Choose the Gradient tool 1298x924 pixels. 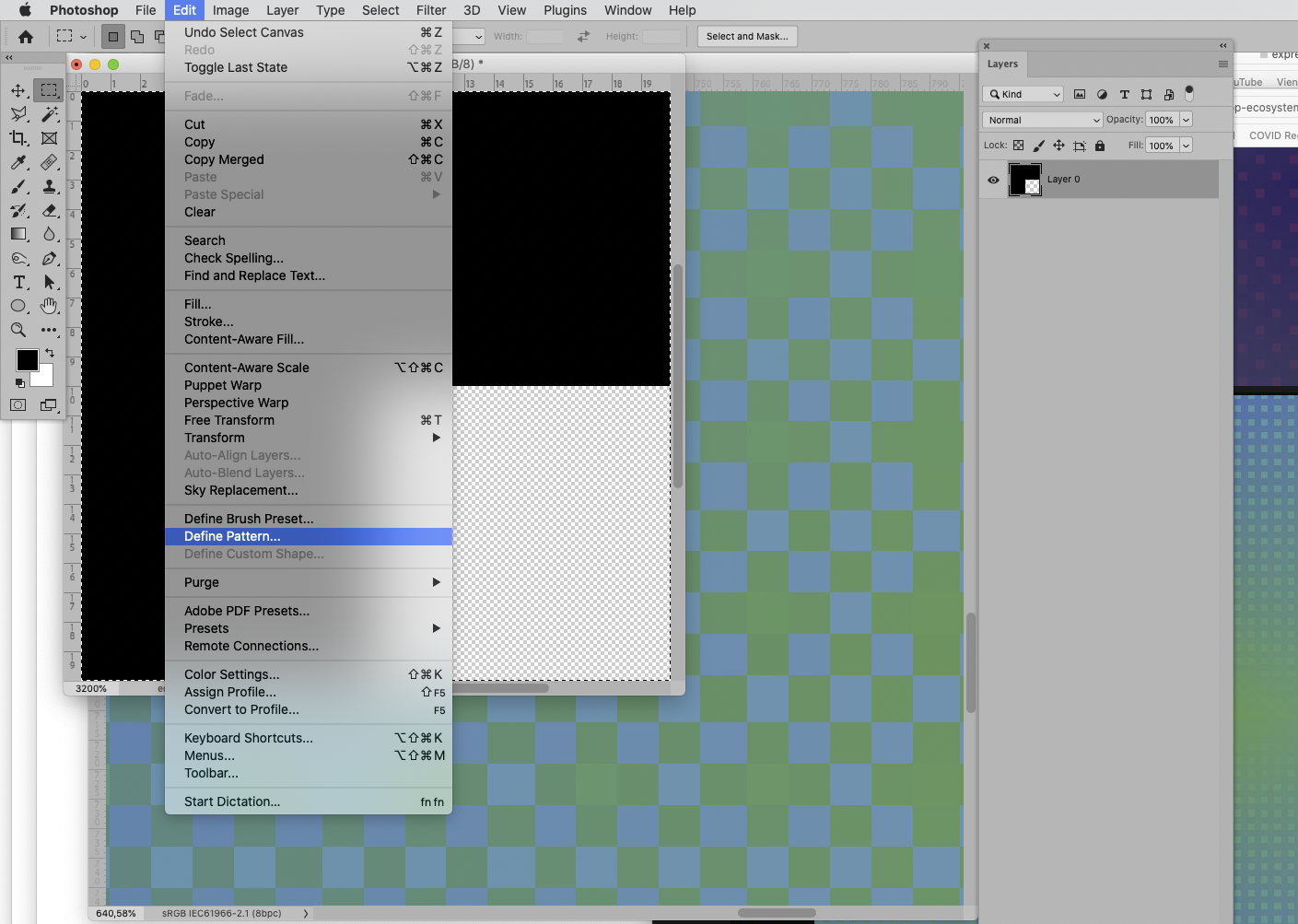tap(18, 233)
